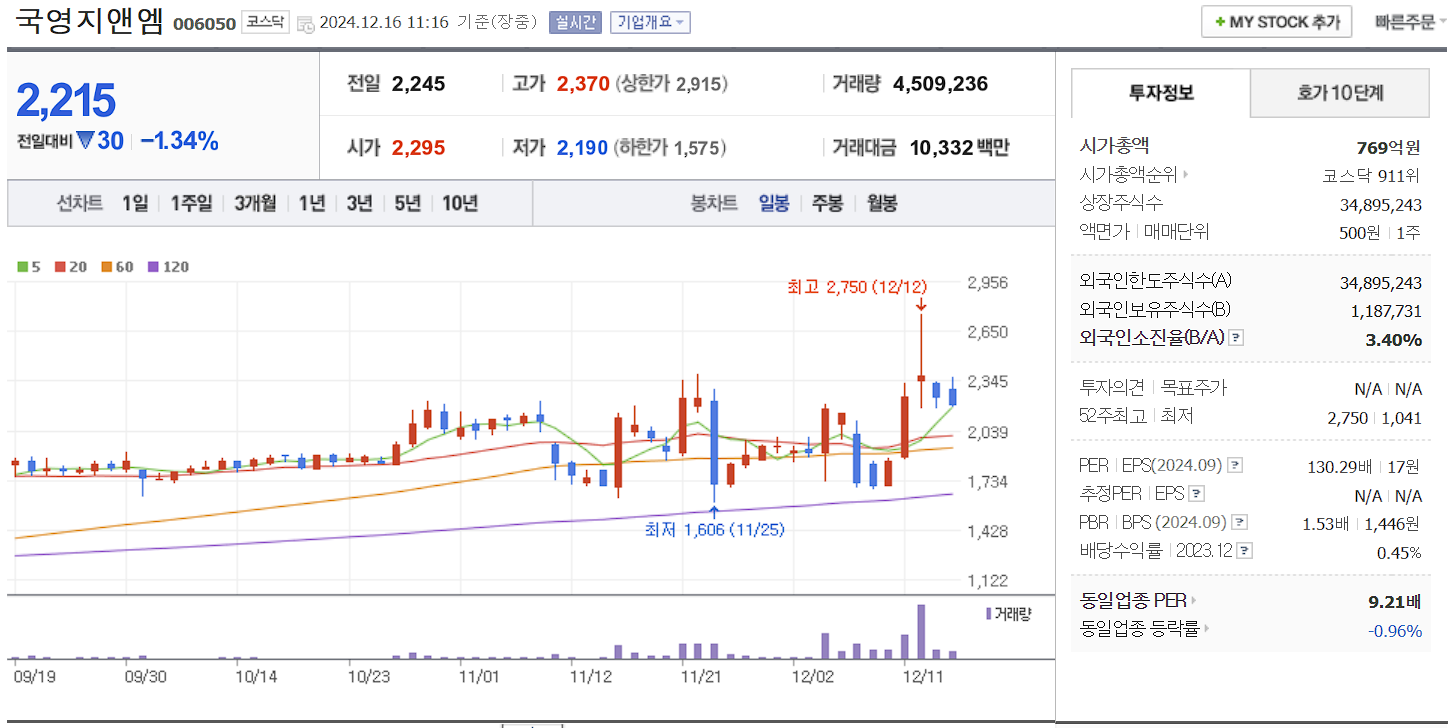Click the plus icon on MY STOCK 추가

1222,21
